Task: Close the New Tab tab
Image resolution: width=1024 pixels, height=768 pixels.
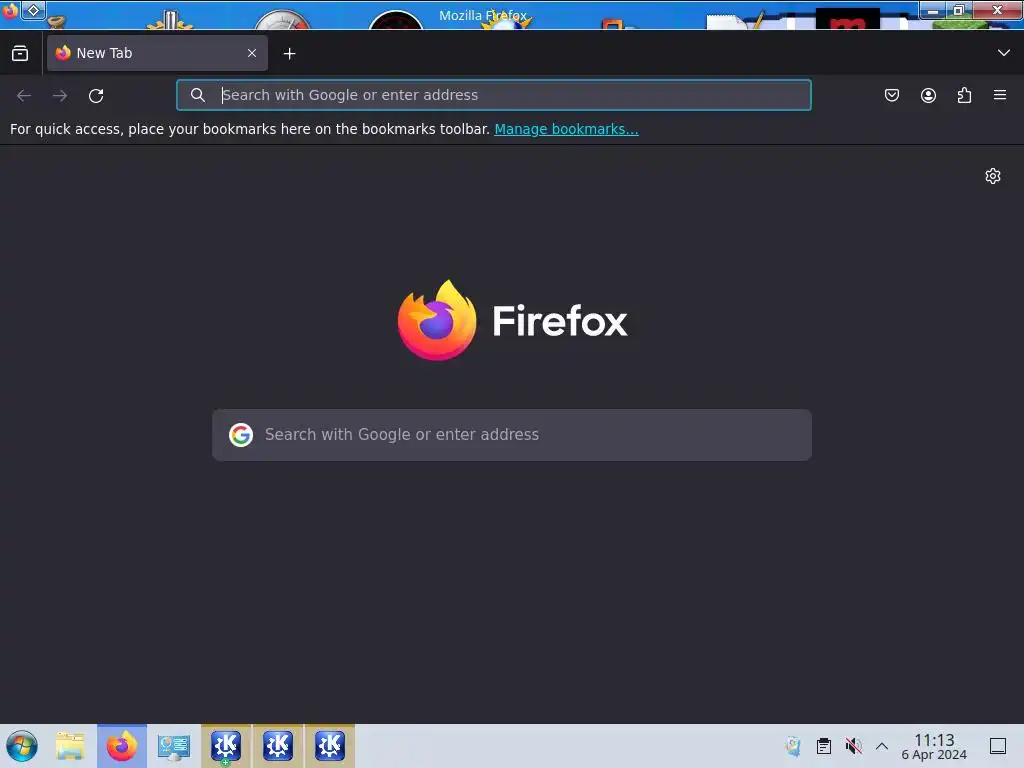Action: pos(252,53)
